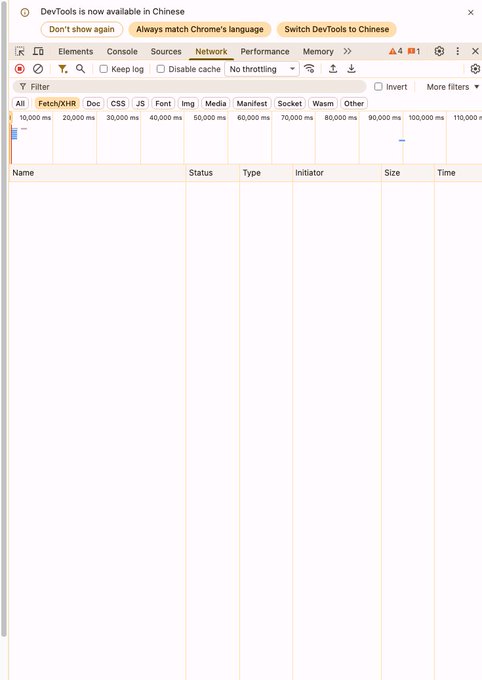Sort by the Time column header

[x=458, y=173]
